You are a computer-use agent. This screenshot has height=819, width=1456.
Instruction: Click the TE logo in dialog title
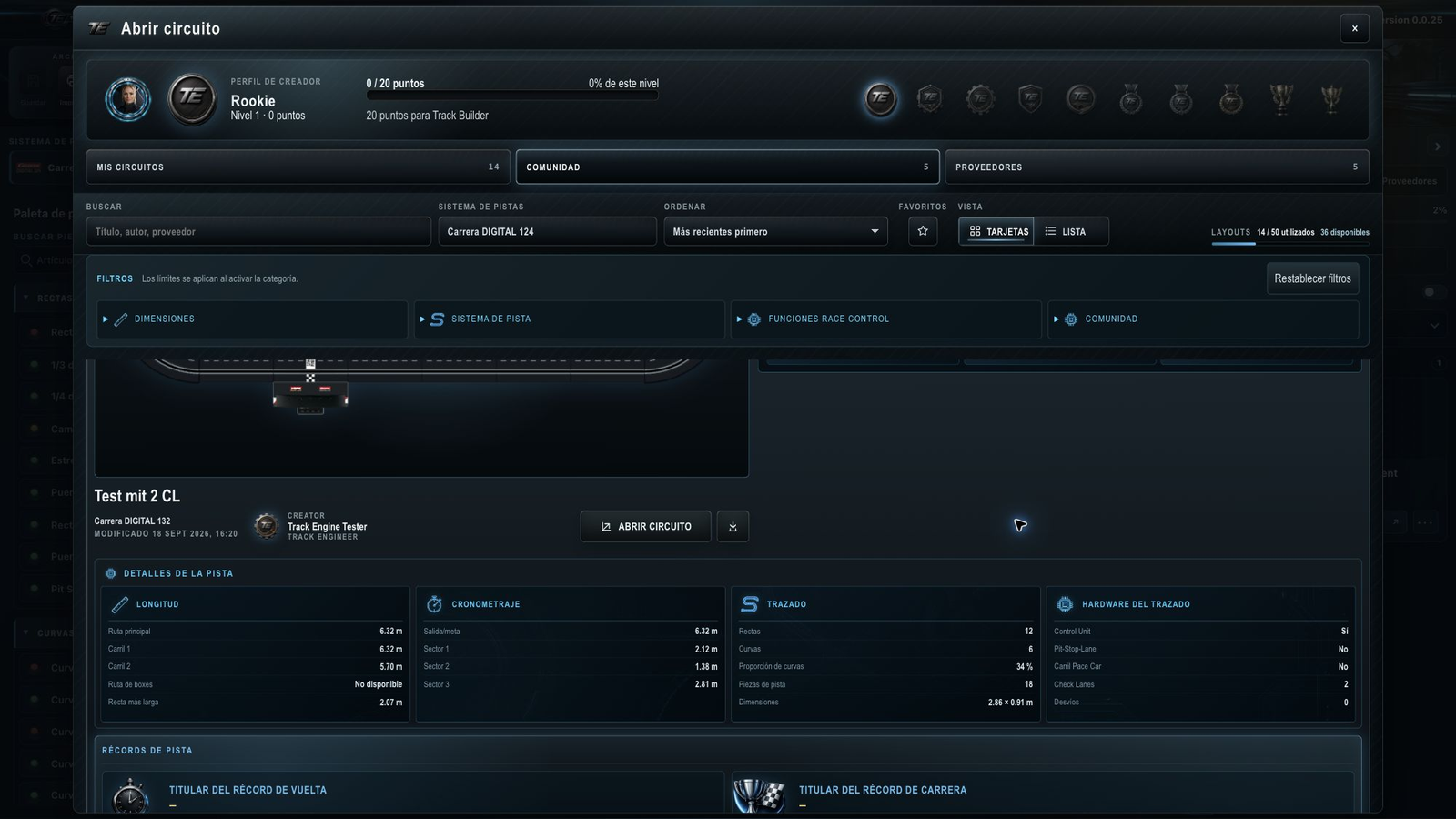99,28
